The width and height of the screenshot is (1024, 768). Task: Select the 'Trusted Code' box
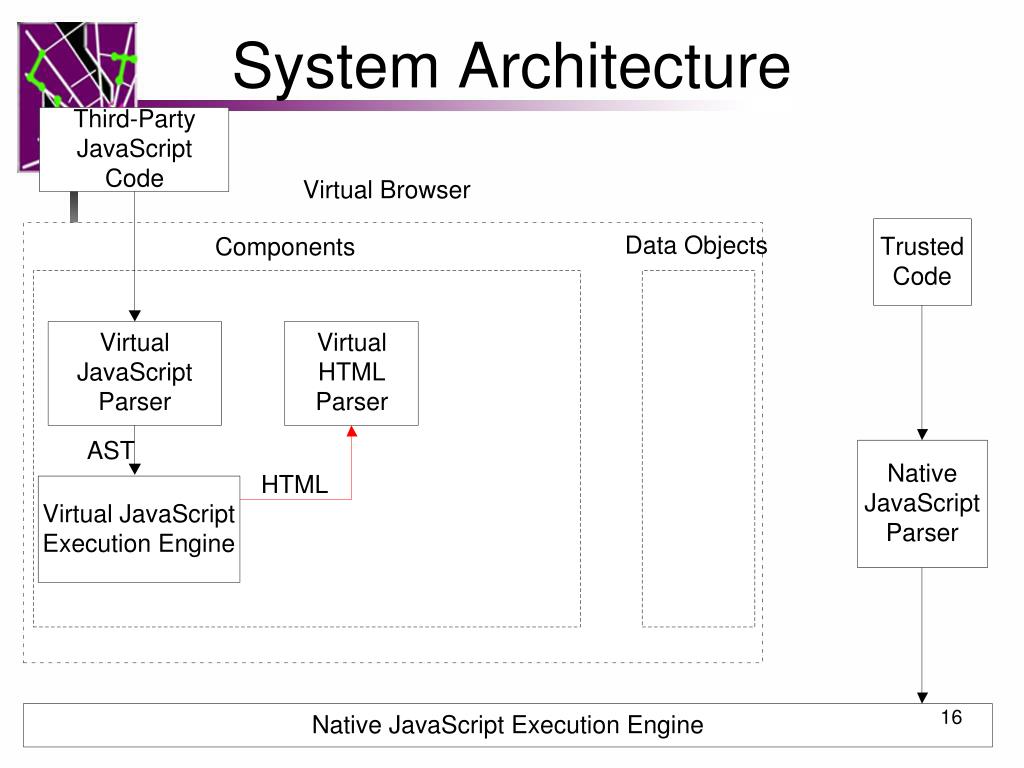pyautogui.click(x=922, y=262)
